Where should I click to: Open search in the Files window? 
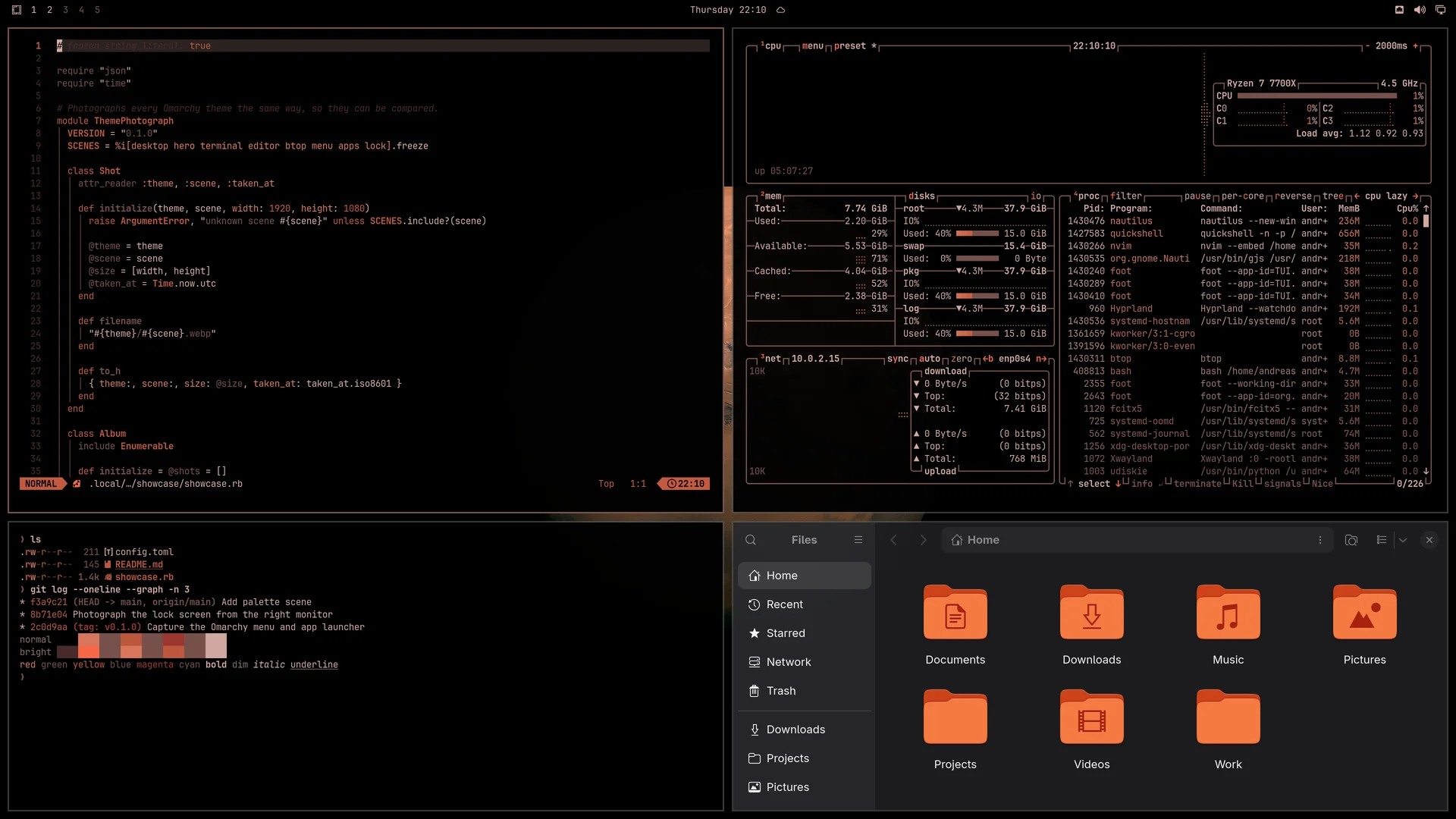[751, 540]
